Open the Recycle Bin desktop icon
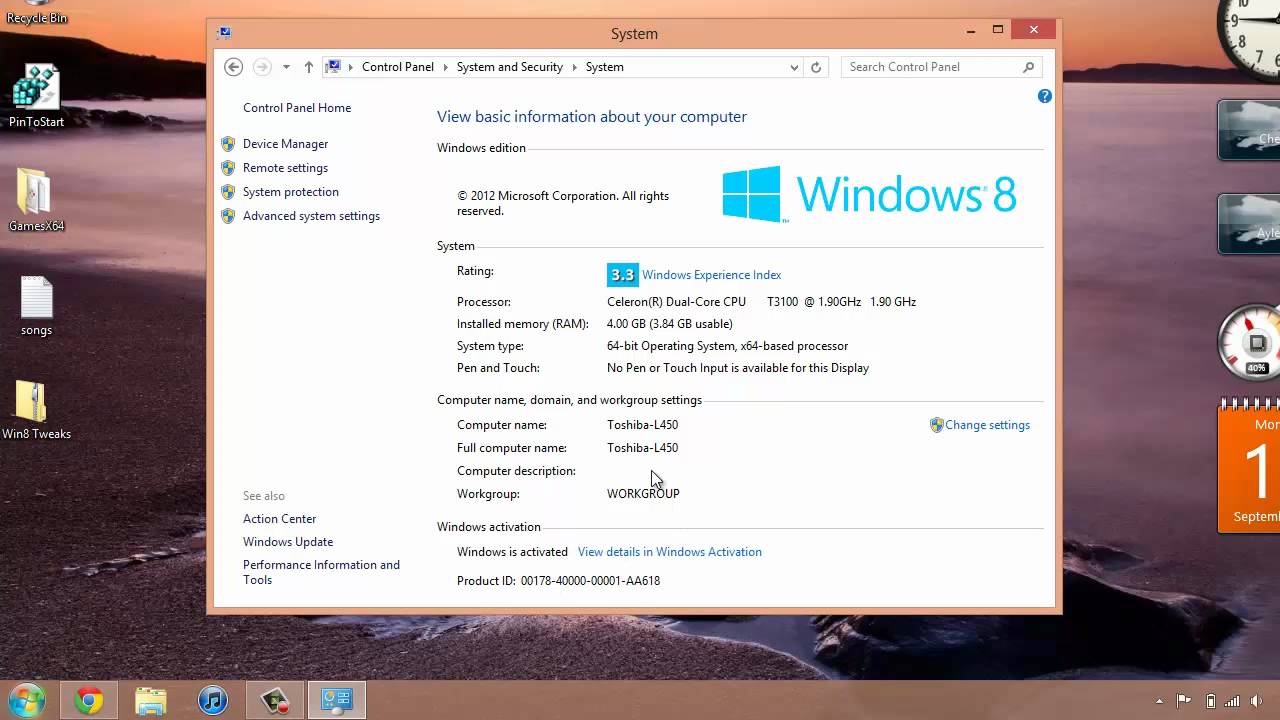Image resolution: width=1280 pixels, height=720 pixels. click(36, 12)
